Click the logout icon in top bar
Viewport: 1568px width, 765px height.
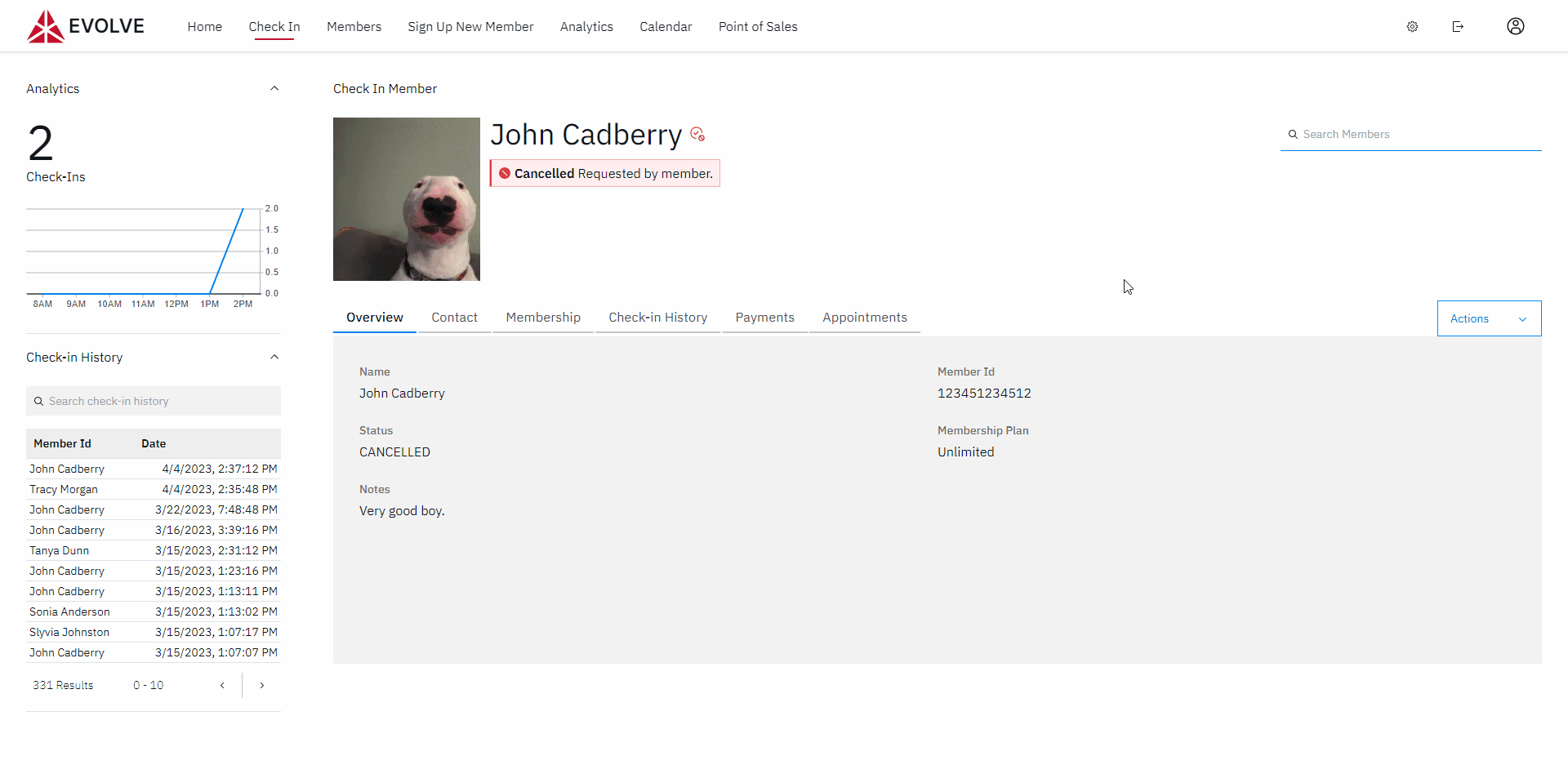(1459, 26)
